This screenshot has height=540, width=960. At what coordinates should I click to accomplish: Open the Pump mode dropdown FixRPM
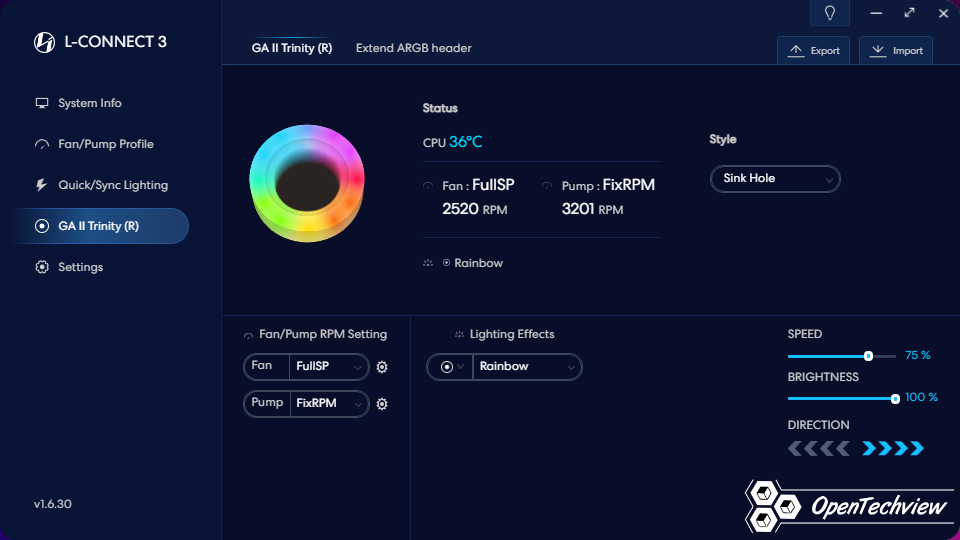pos(329,404)
